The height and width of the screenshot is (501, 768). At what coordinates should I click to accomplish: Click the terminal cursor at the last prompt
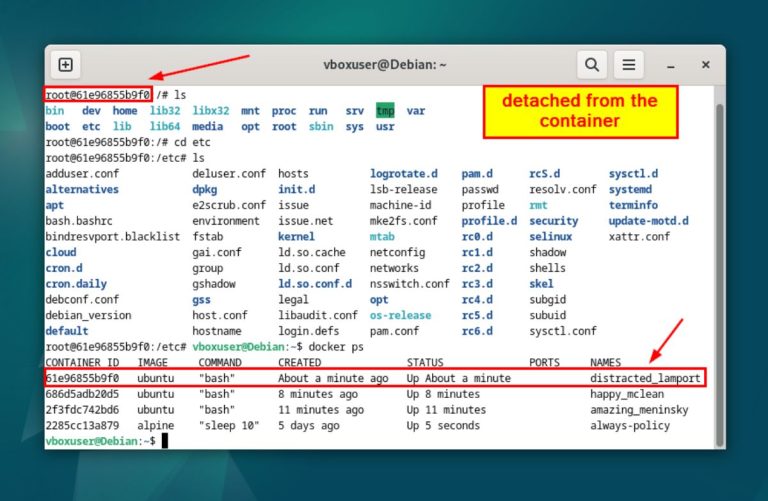point(164,441)
